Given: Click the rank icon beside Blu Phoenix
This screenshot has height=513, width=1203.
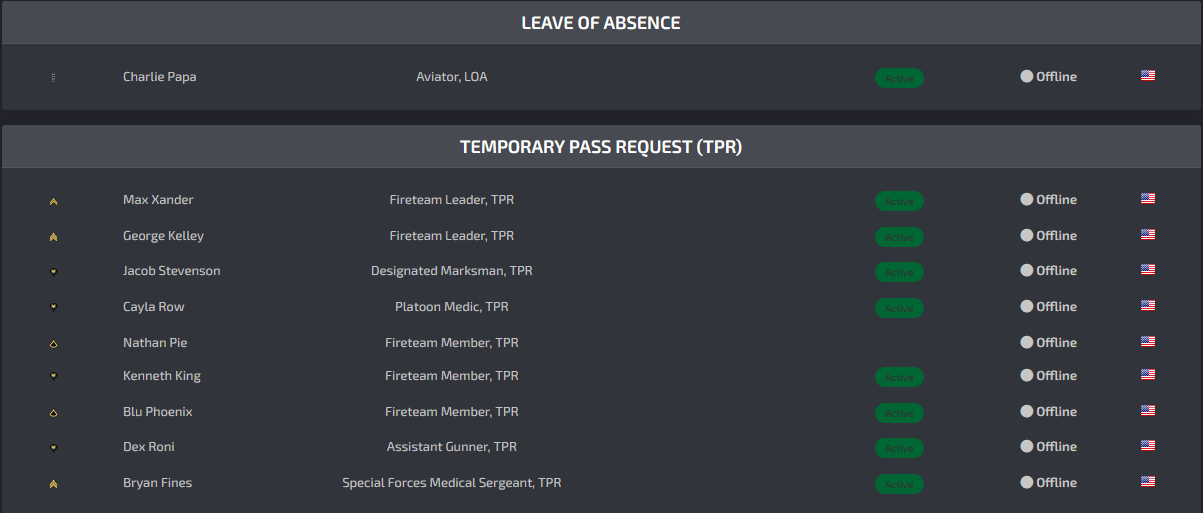Looking at the screenshot, I should point(53,413).
